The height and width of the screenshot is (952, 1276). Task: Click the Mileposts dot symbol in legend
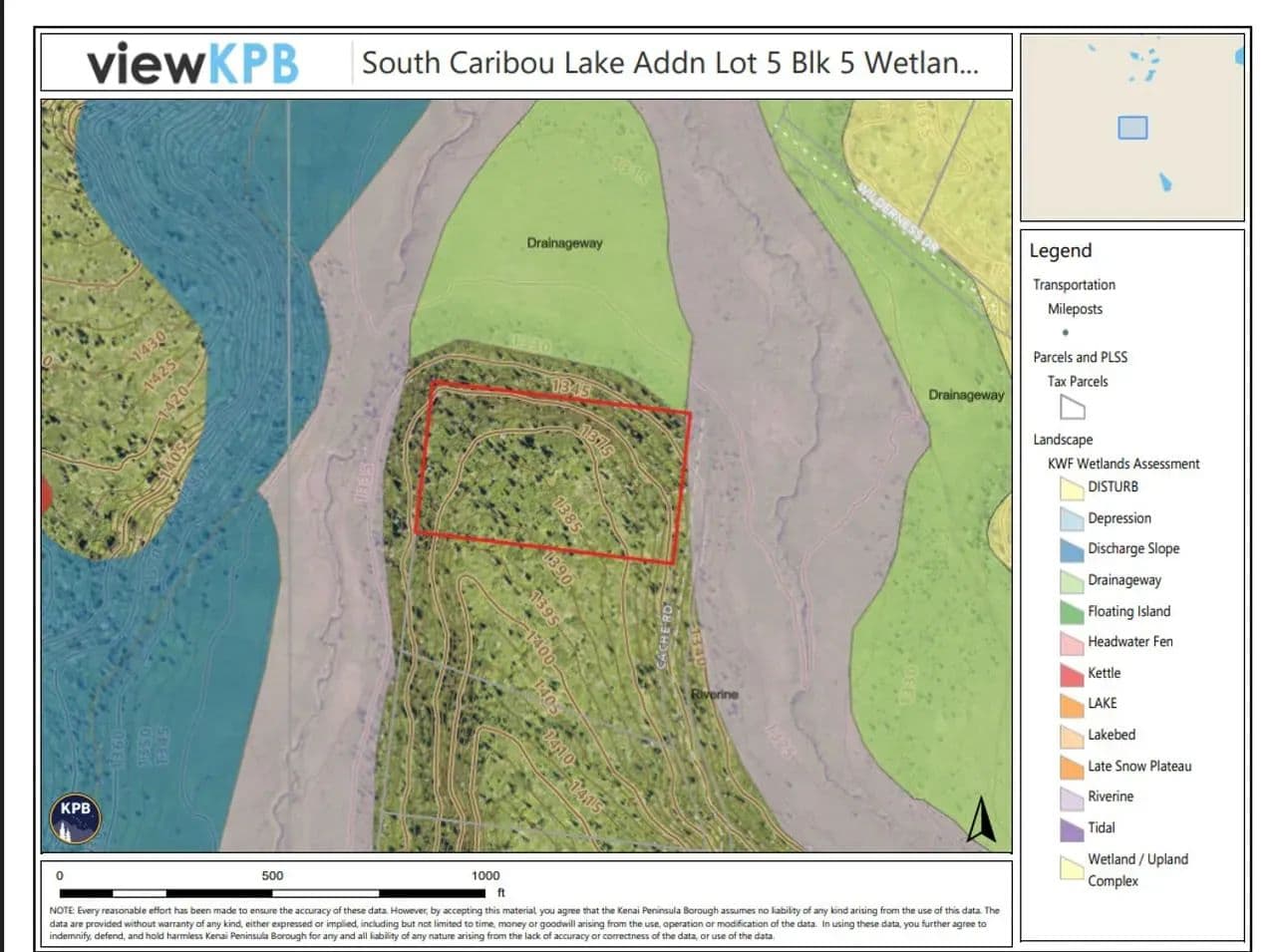[1066, 333]
